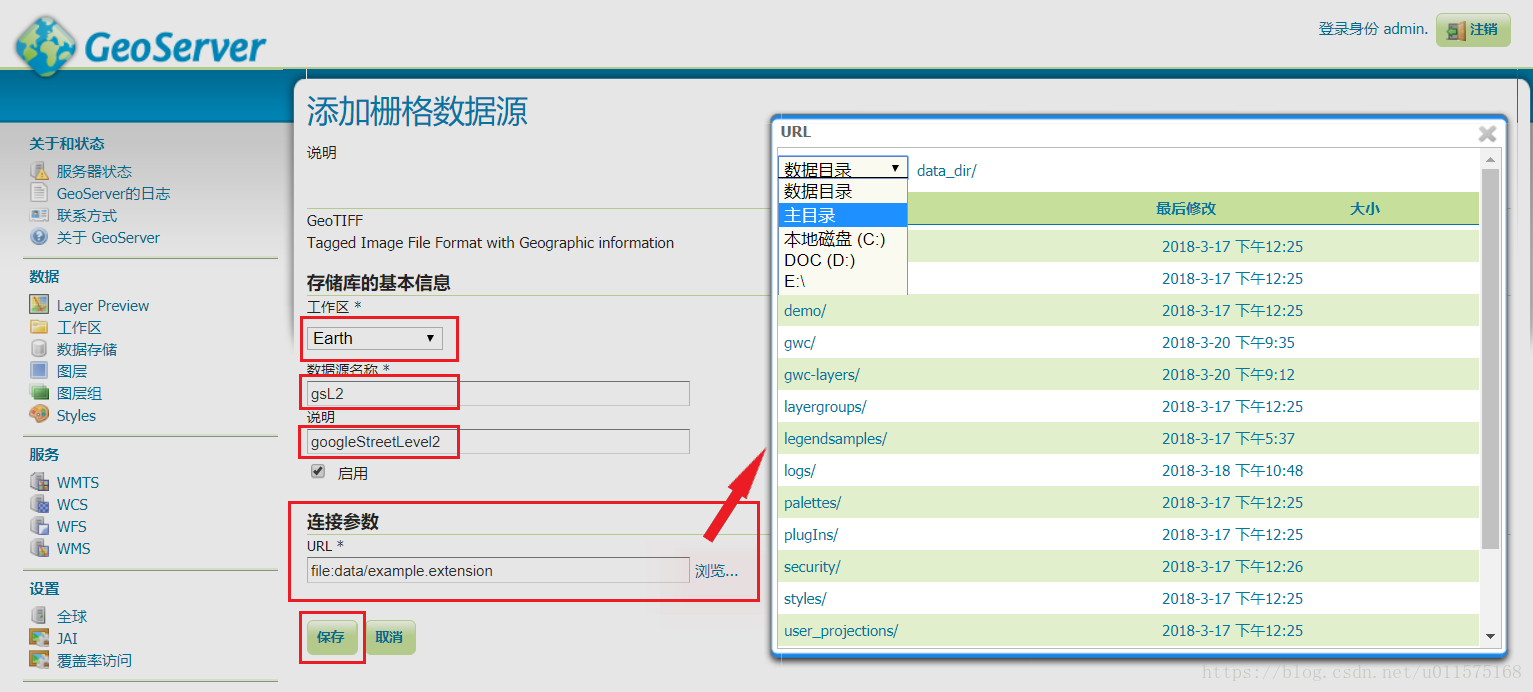Choose 主目录 from the dropdown list
This screenshot has width=1533, height=692.
pyautogui.click(x=842, y=215)
